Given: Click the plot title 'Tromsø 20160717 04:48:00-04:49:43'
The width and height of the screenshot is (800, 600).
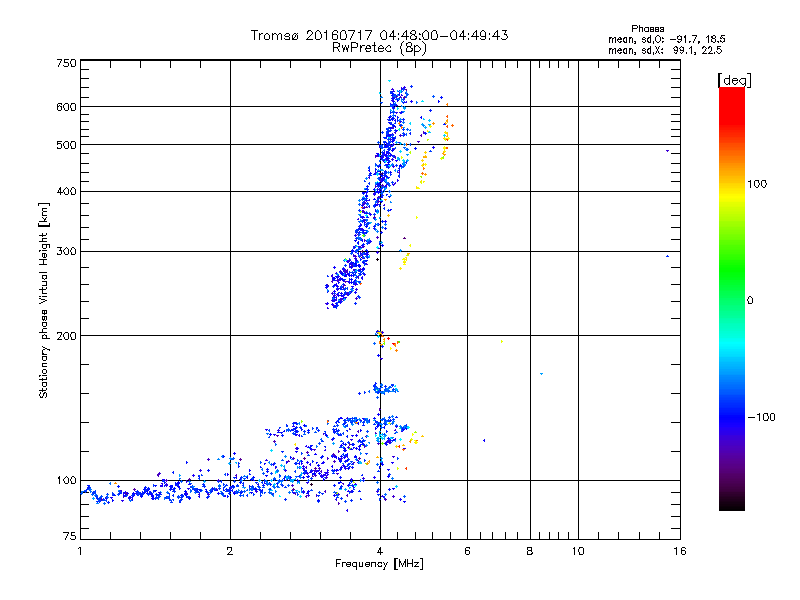Looking at the screenshot, I should (x=379, y=35).
